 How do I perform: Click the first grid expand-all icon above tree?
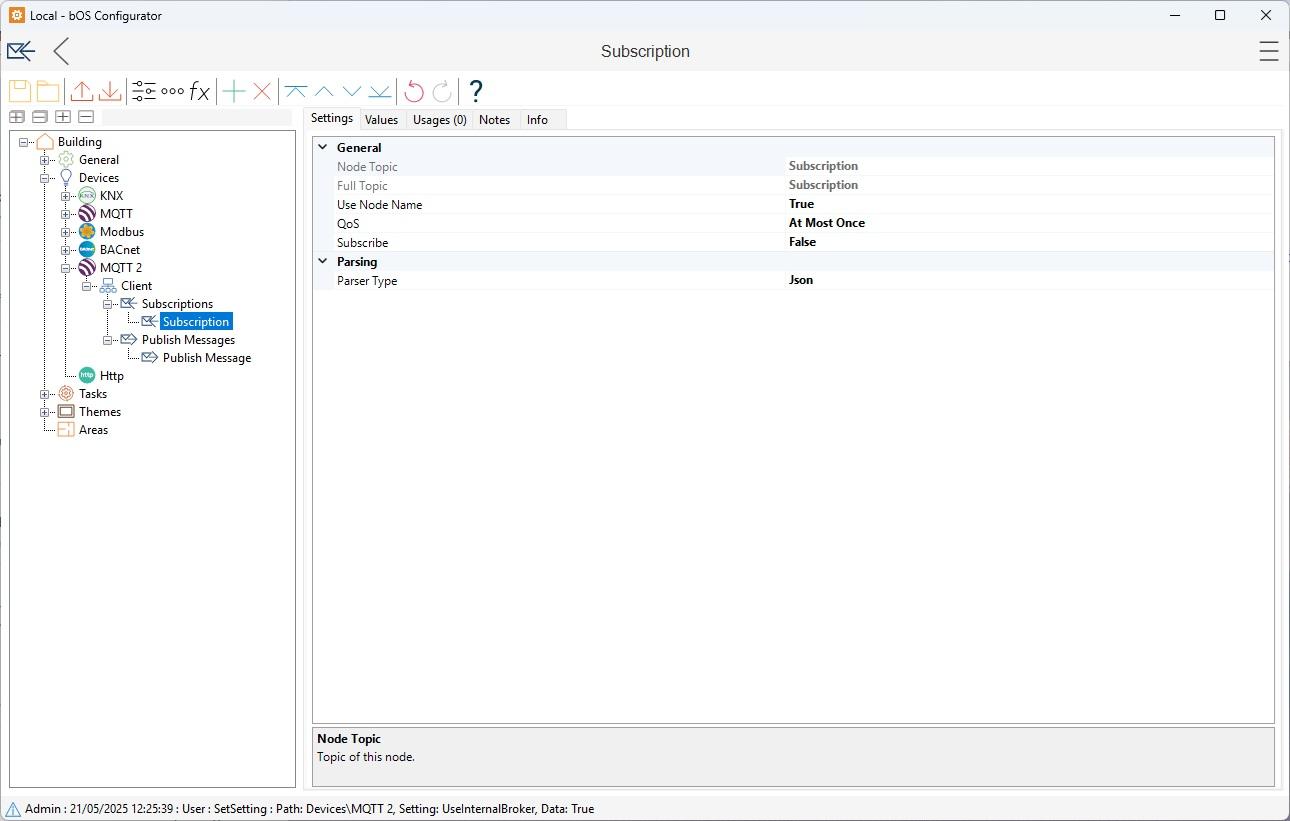click(x=17, y=117)
